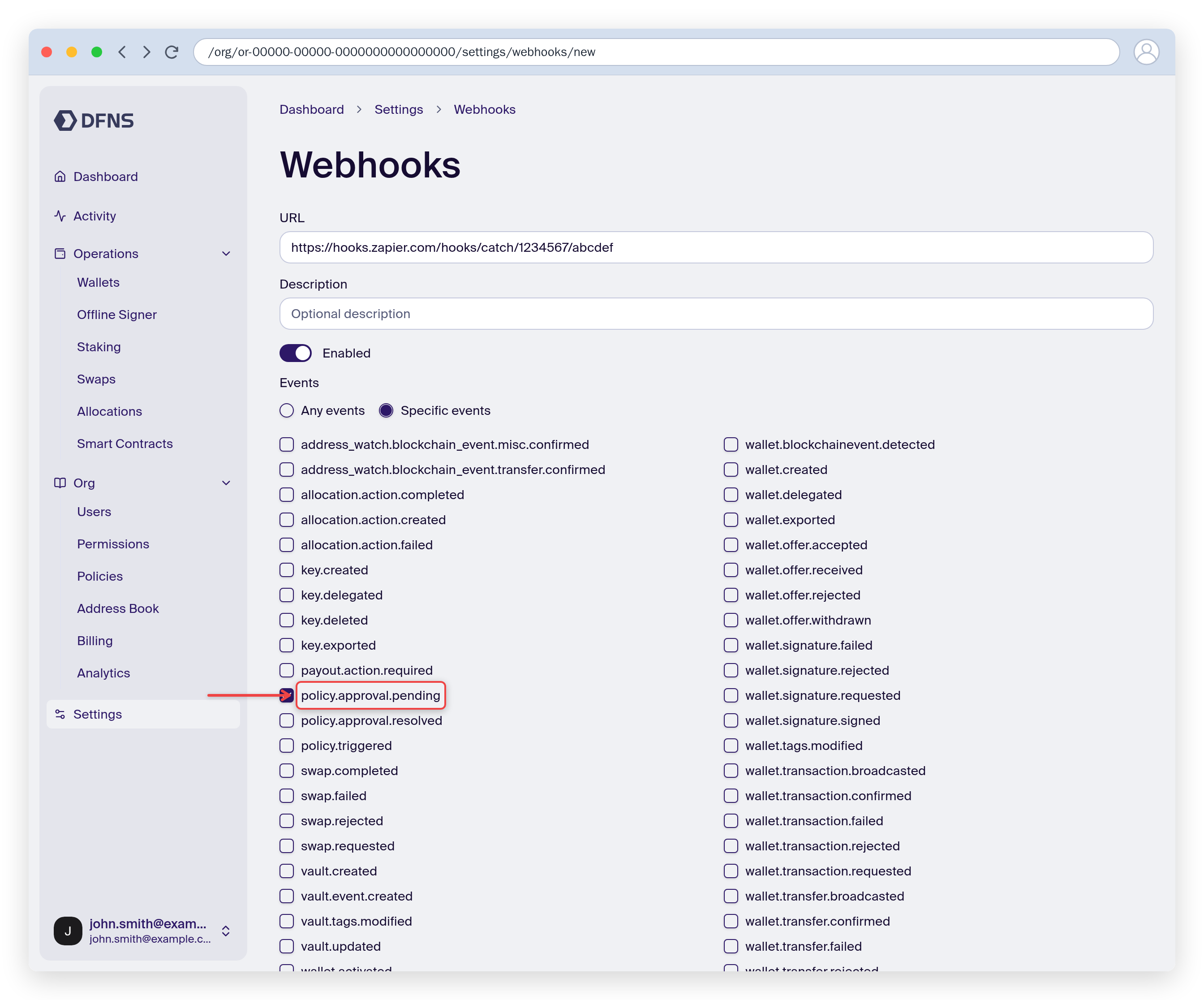Viewport: 1204px width, 1000px height.
Task: Check the wallet.created checkbox
Action: 731,470
